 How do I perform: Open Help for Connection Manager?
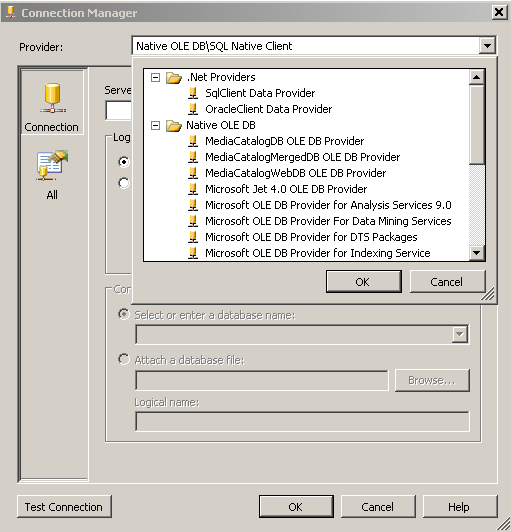tap(460, 507)
